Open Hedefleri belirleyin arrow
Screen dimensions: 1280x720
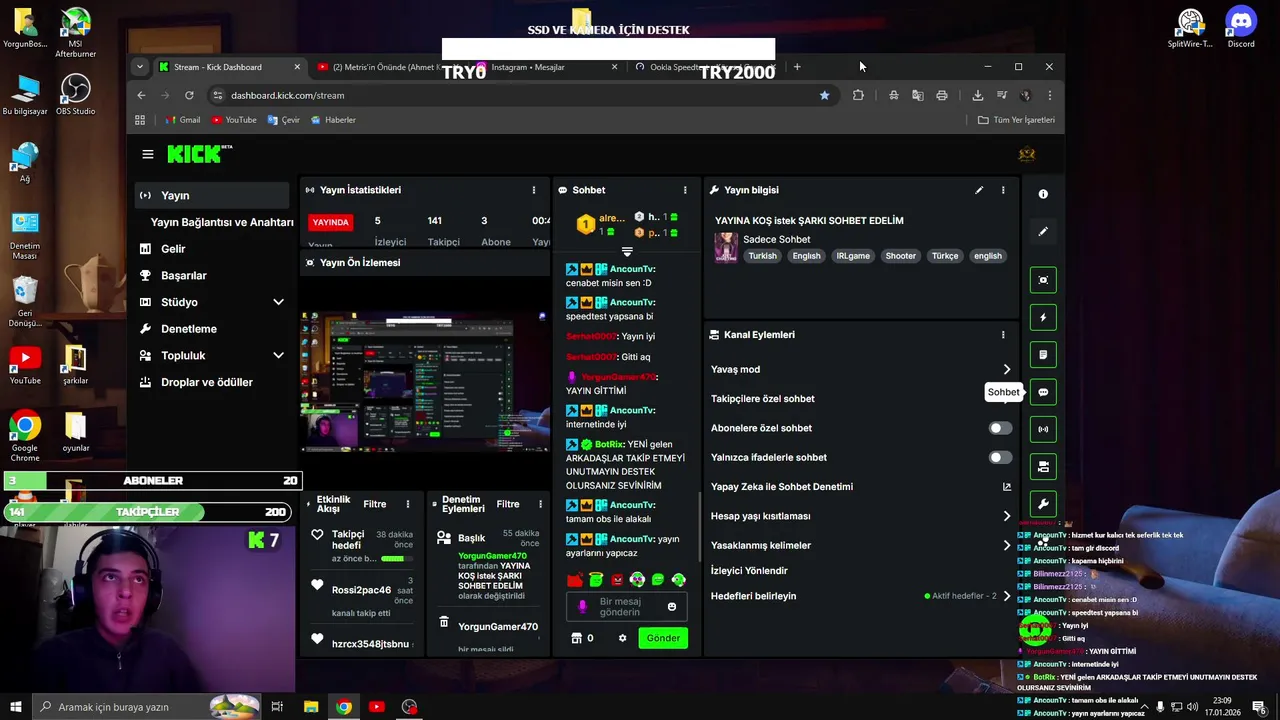[x=1007, y=596]
